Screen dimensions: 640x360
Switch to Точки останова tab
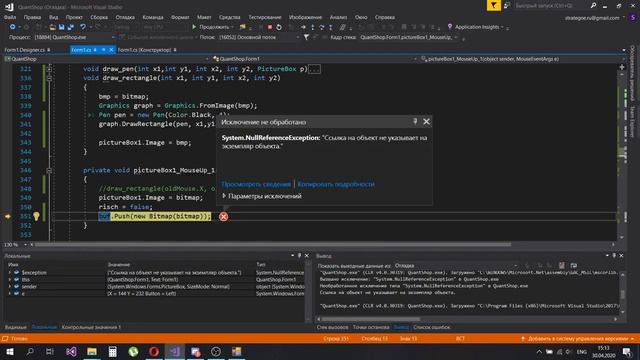coord(371,327)
